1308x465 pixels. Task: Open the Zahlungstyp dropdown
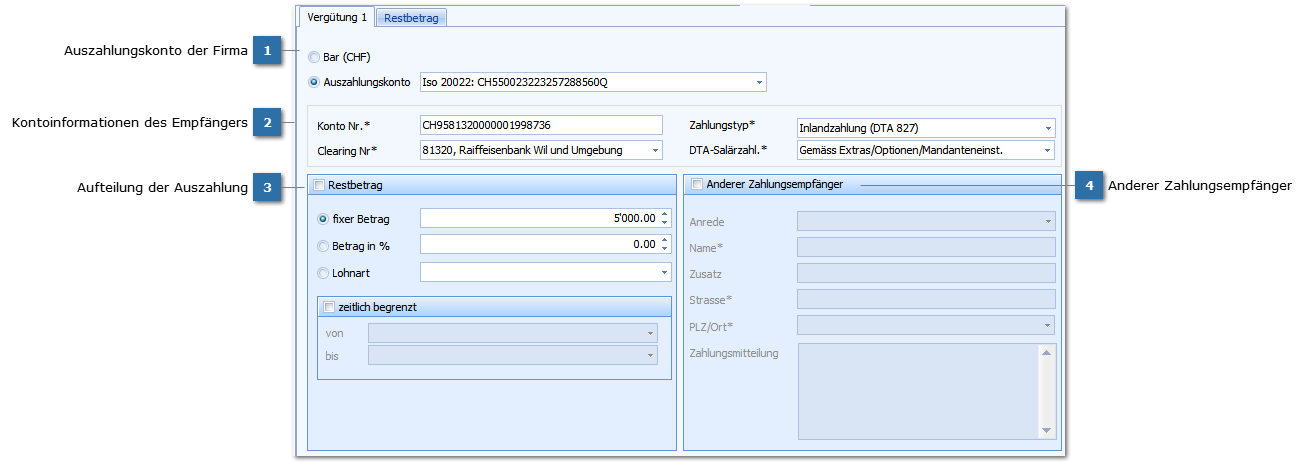coord(1047,128)
